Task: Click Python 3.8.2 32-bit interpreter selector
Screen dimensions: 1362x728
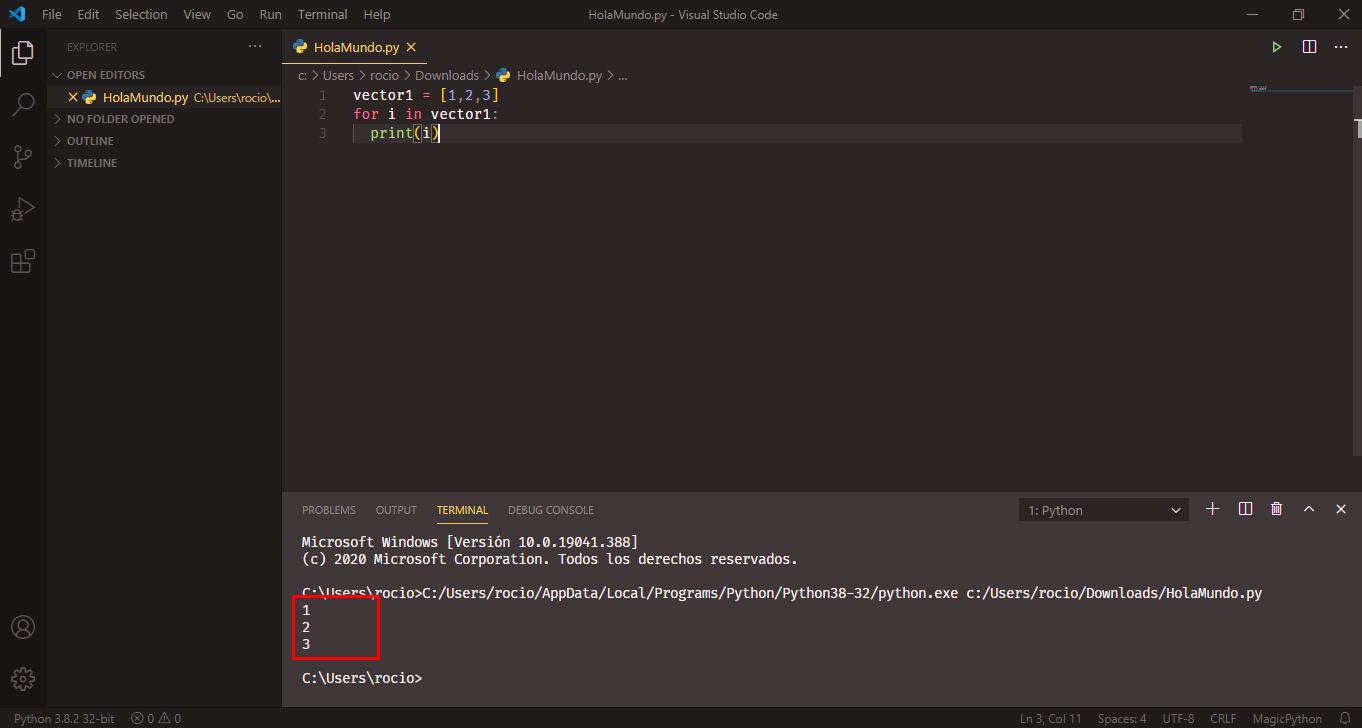Action: pos(64,718)
